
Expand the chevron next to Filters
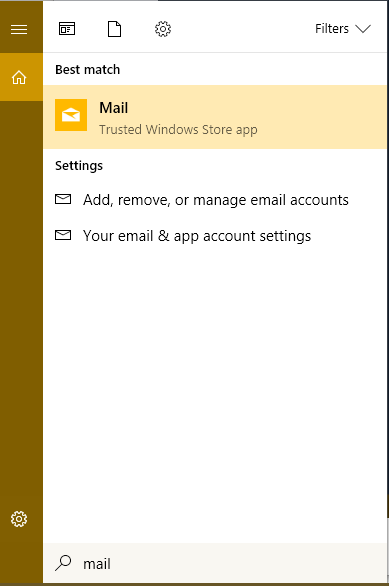point(363,29)
